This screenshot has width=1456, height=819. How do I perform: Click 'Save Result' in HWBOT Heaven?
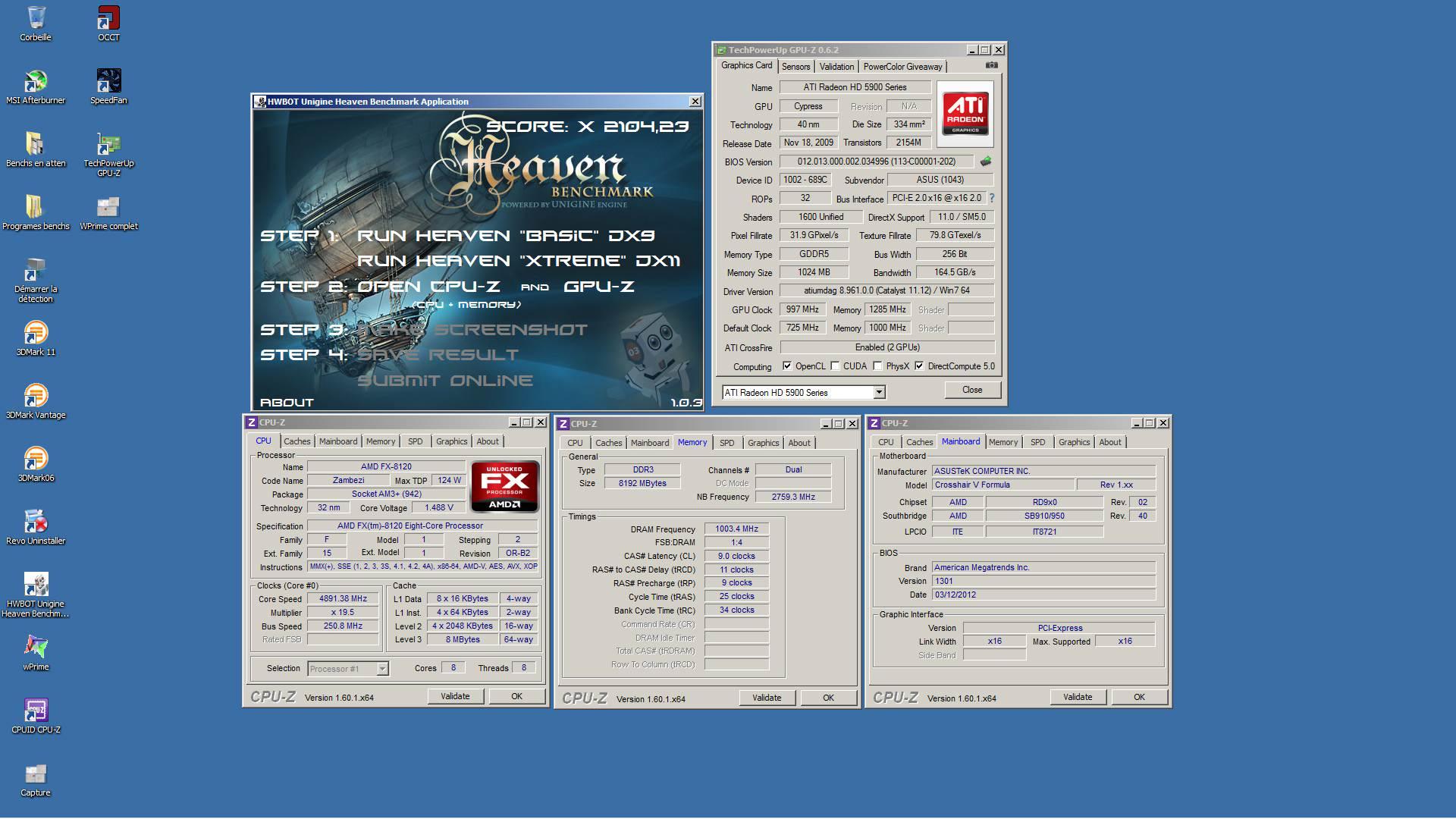click(x=438, y=355)
